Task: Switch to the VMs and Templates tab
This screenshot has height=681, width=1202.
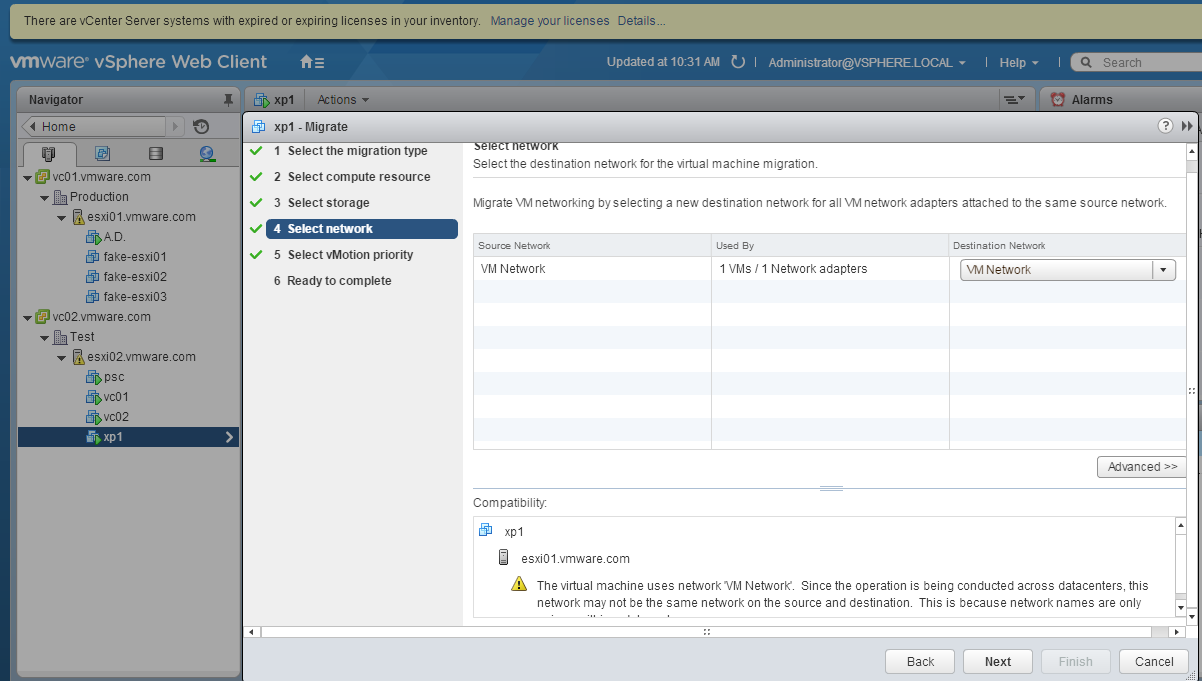Action: pyautogui.click(x=102, y=153)
